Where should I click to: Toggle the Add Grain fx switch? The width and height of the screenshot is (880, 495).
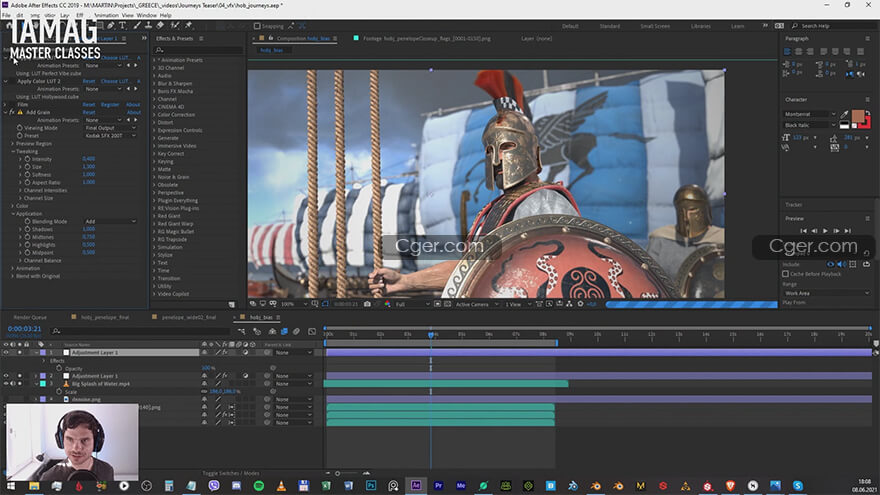(x=12, y=112)
